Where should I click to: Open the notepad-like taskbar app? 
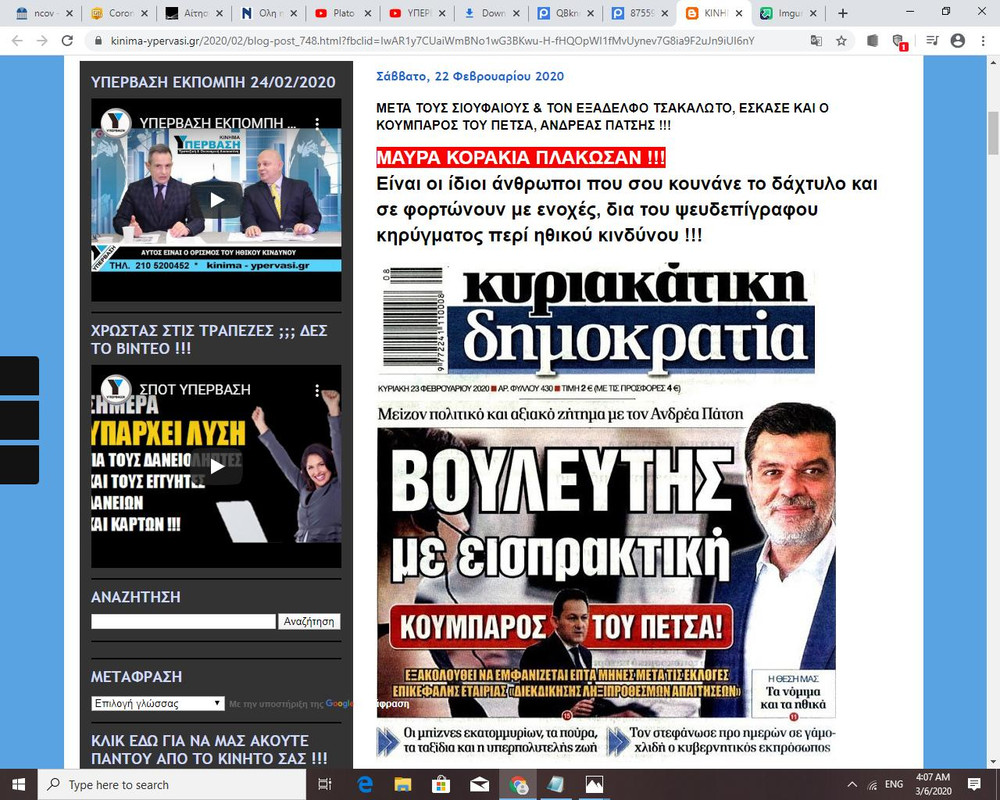coord(555,784)
